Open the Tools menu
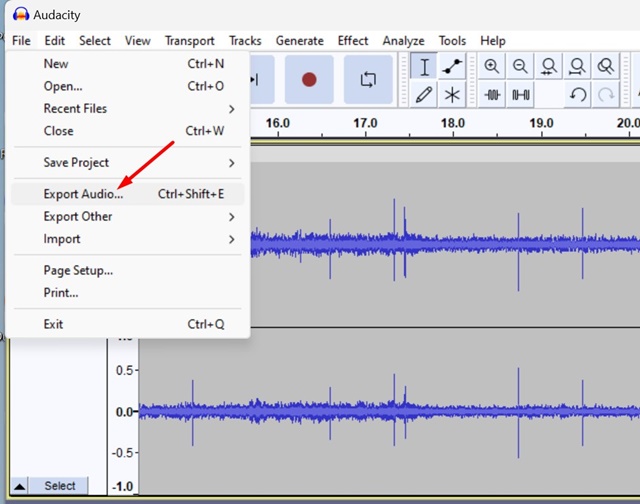 pos(452,41)
